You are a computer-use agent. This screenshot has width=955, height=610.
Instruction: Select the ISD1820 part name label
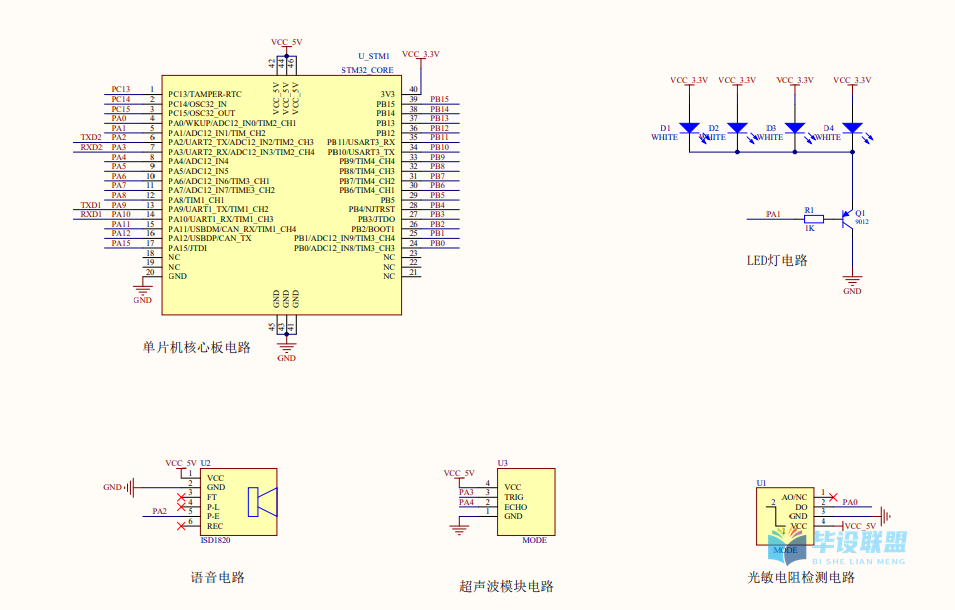216,541
